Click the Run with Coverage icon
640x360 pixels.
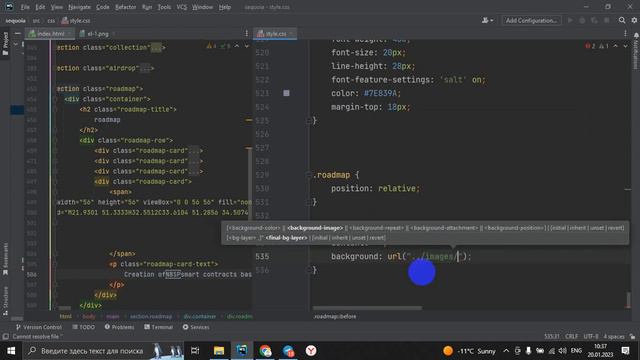click(x=594, y=20)
